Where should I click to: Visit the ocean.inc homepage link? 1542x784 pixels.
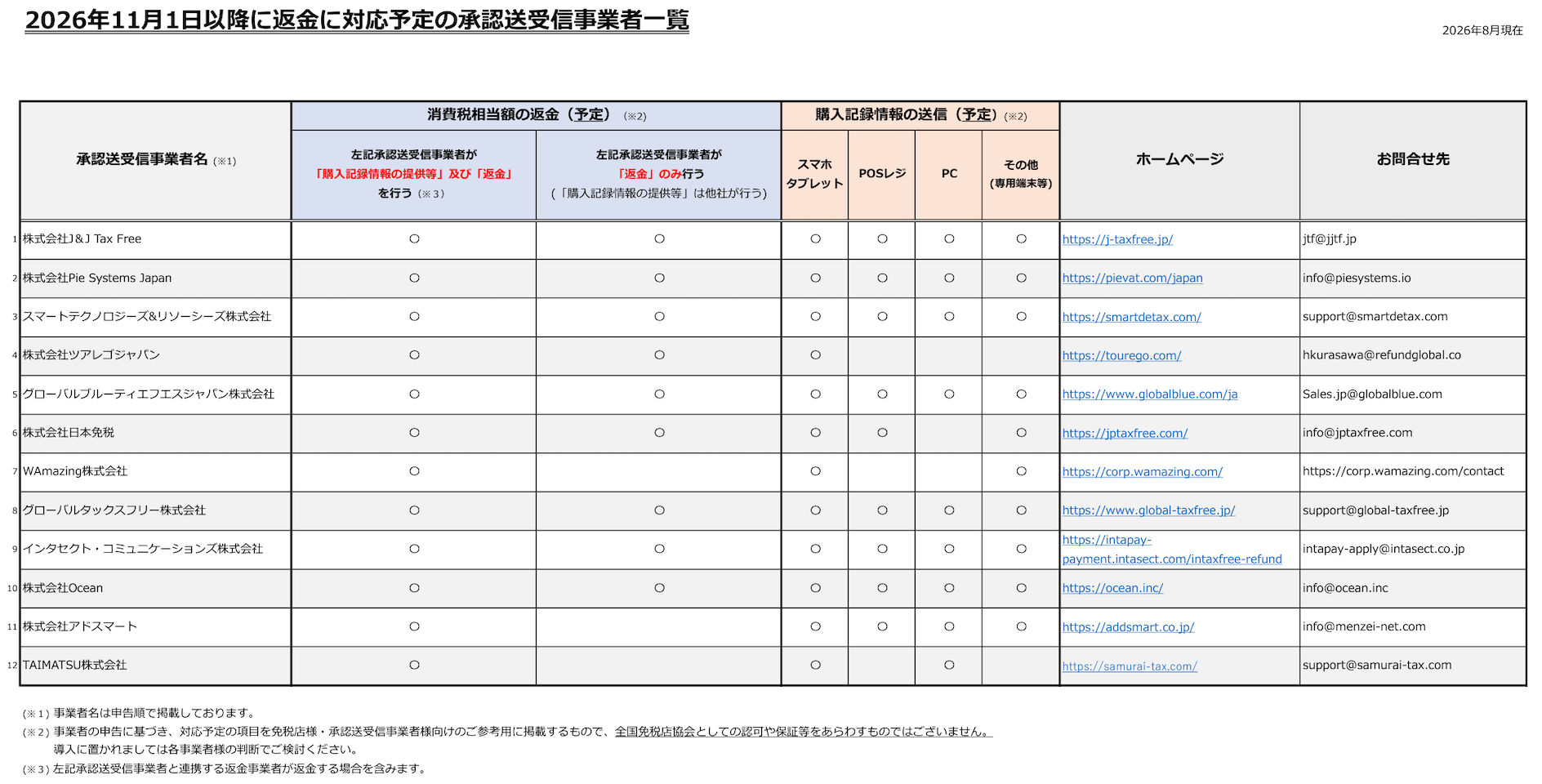(x=1112, y=588)
